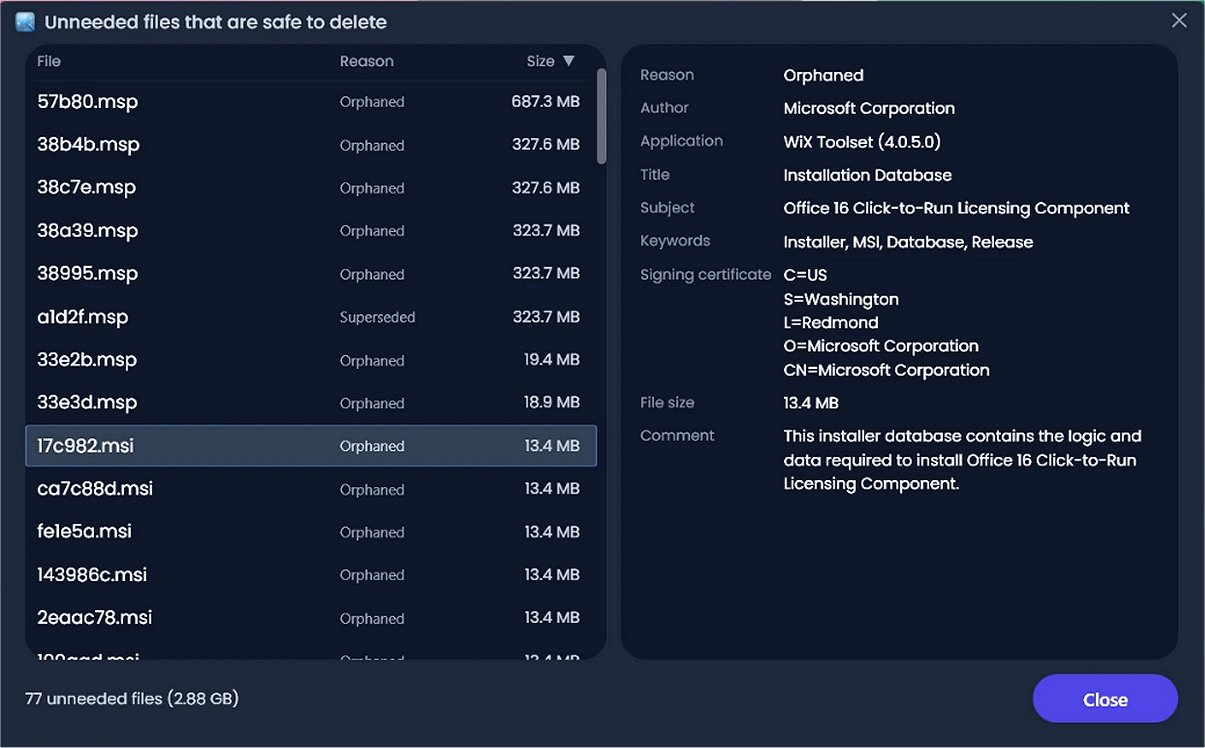The width and height of the screenshot is (1205, 748).
Task: Pick the 38995.msp entry
Action: click(x=311, y=274)
